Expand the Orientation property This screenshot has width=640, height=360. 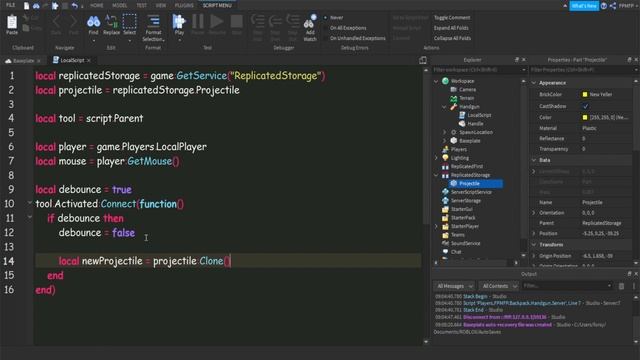(x=534, y=213)
